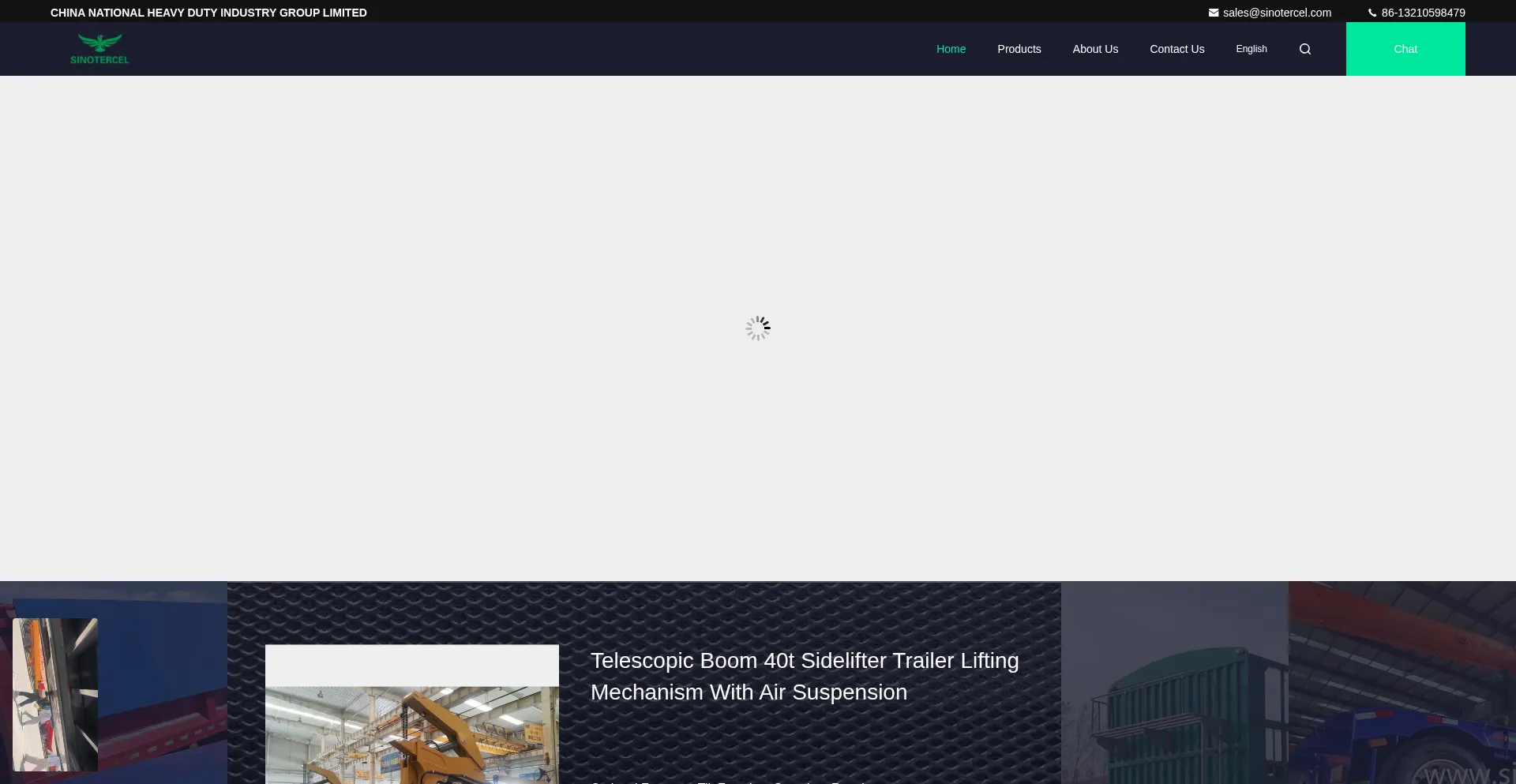
Task: Click the China National Heavy Duty header text
Action: tap(208, 13)
